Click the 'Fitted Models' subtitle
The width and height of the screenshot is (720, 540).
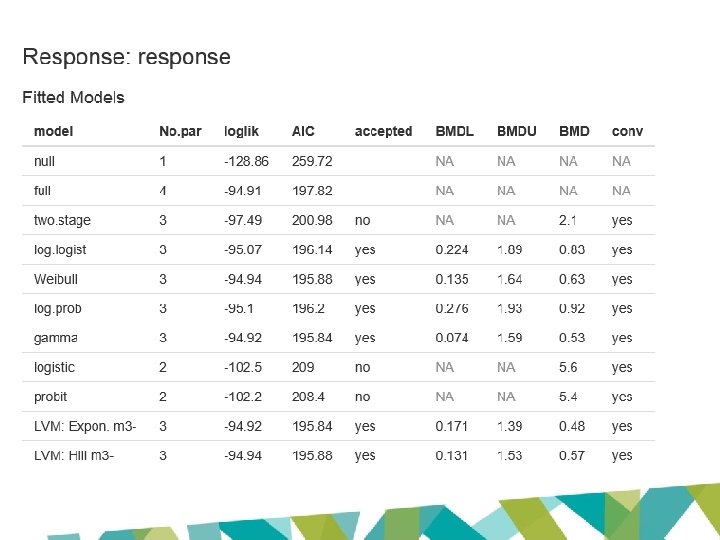[73, 97]
